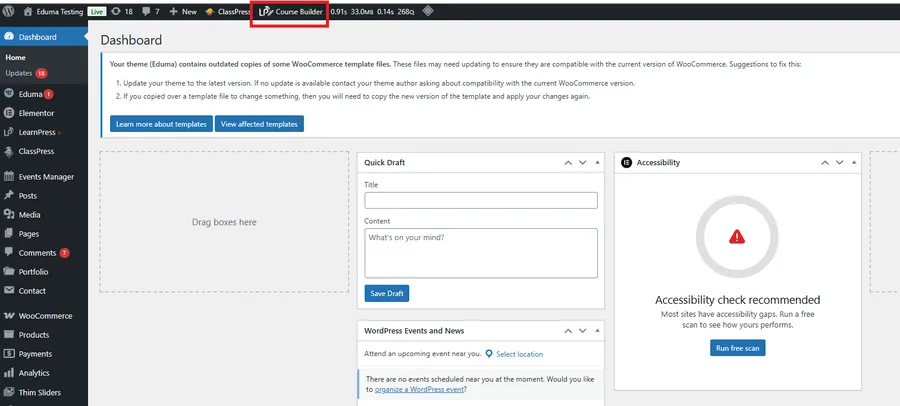Open the Posts pin menu

pyautogui.click(x=44, y=196)
